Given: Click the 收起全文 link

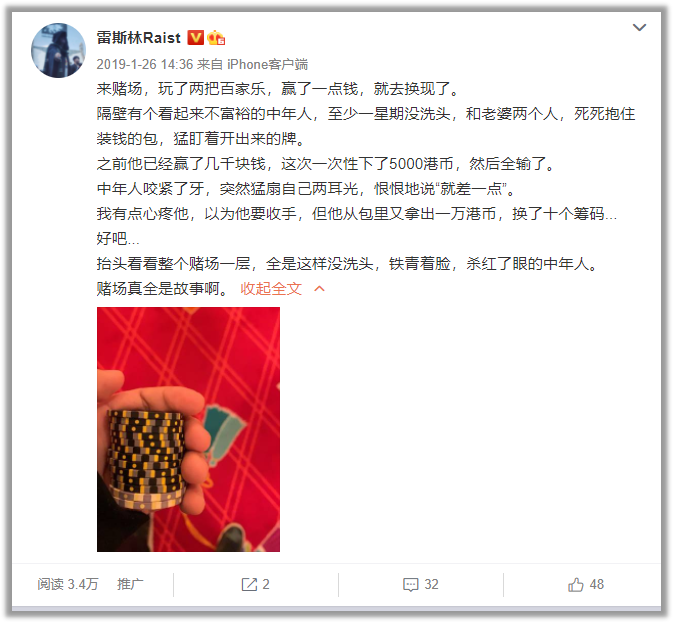Looking at the screenshot, I should pyautogui.click(x=271, y=289).
